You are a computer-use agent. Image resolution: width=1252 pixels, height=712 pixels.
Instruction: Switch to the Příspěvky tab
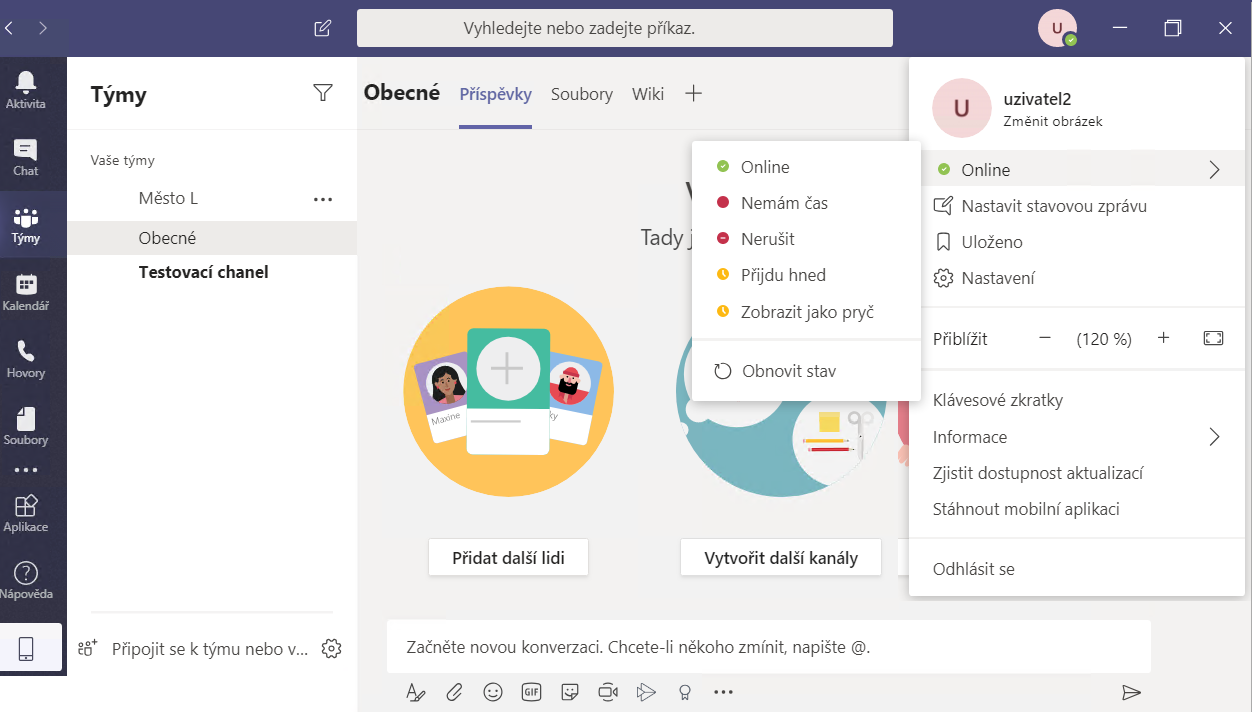pos(495,94)
